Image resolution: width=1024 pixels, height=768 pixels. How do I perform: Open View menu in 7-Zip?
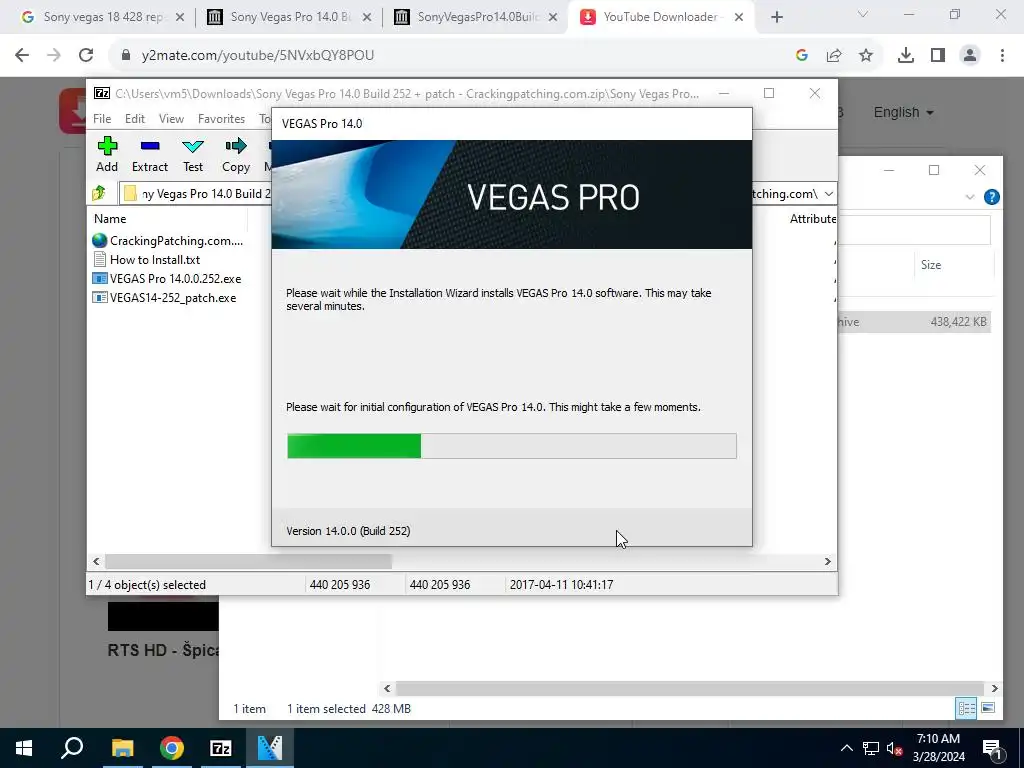171,119
